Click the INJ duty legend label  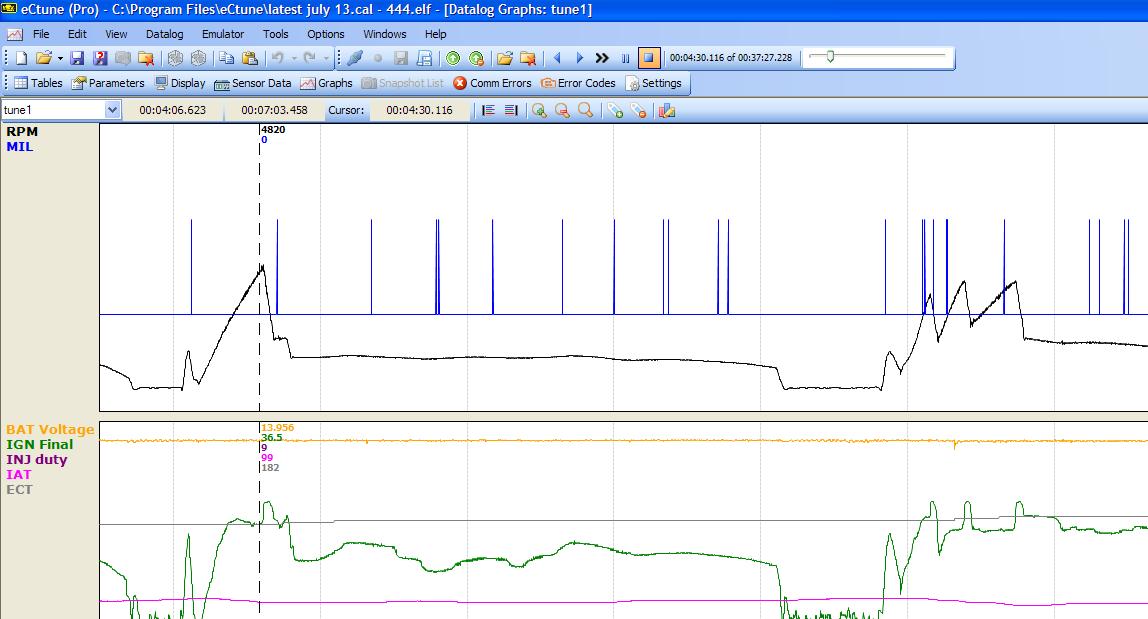pos(37,460)
